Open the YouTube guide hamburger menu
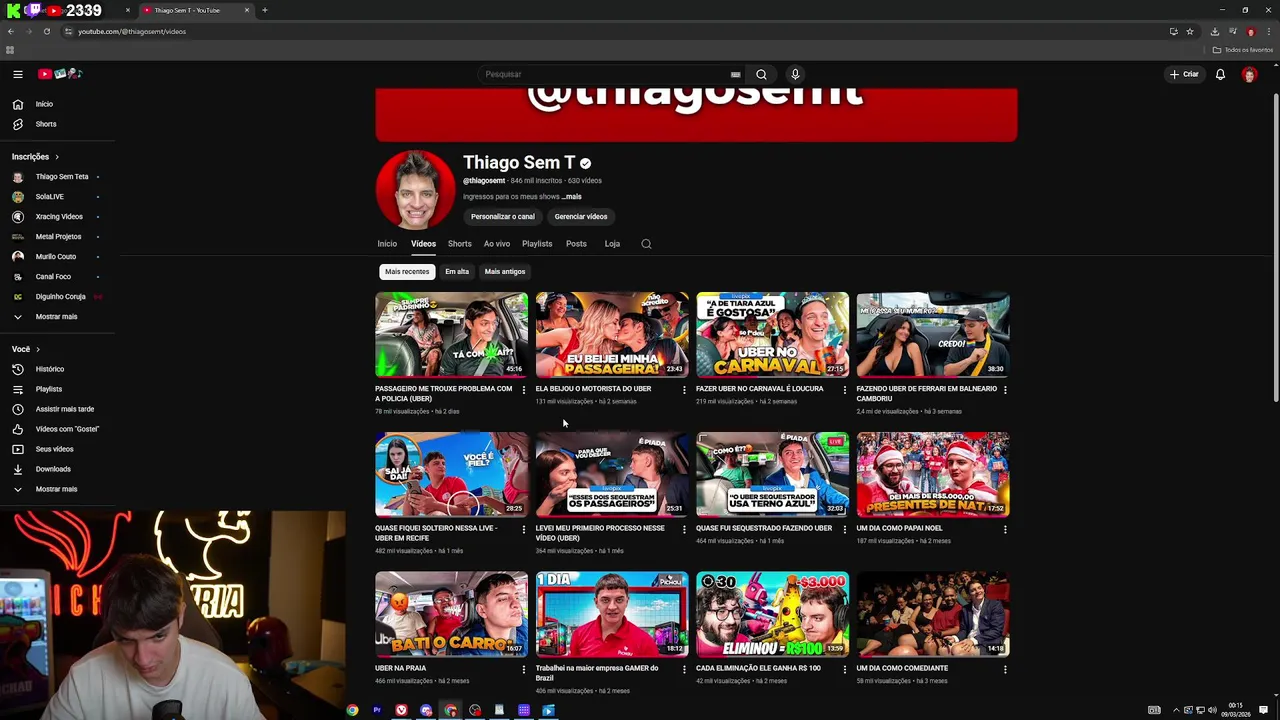Screen dimensions: 1280x720 [17, 74]
